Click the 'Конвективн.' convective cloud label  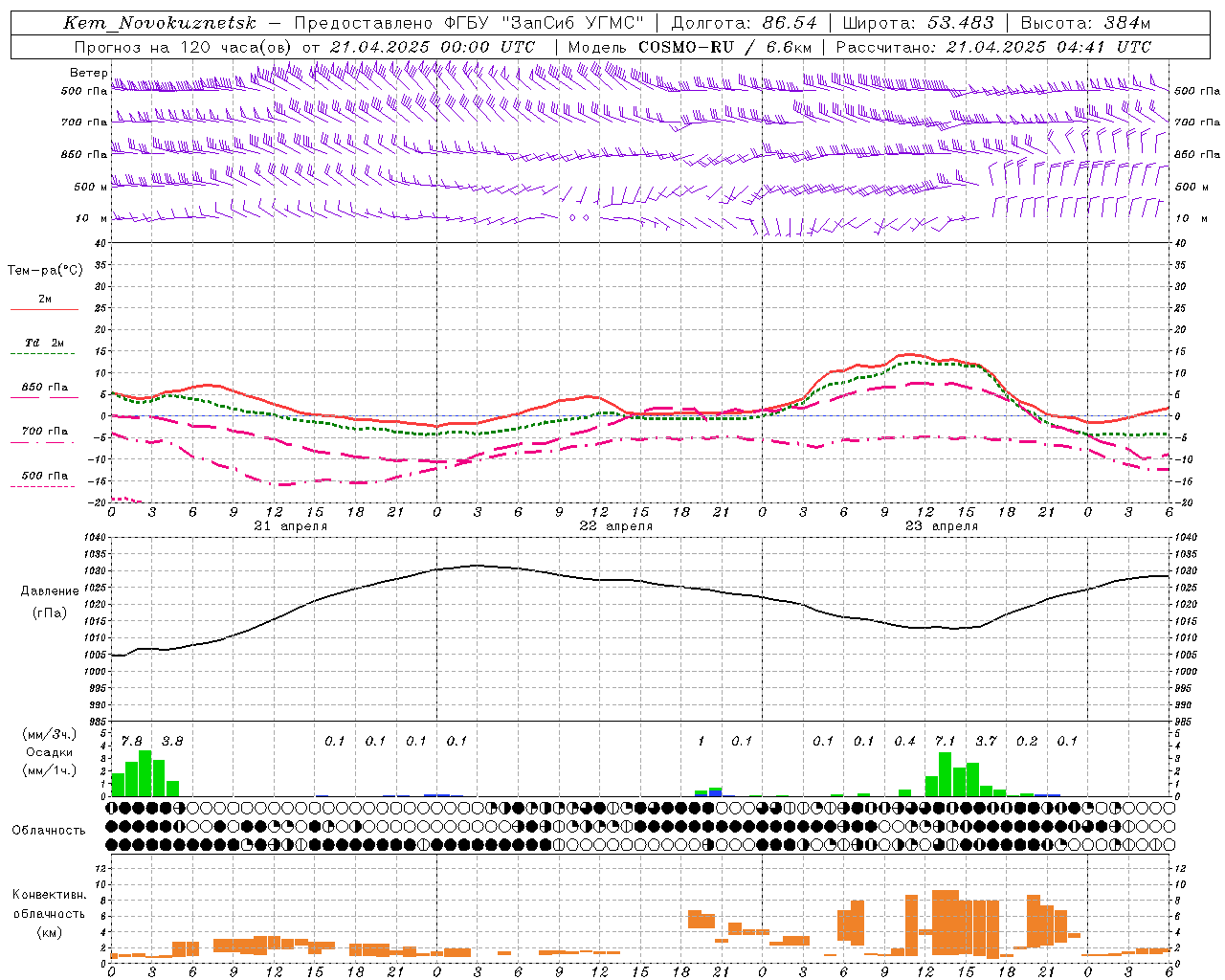tap(49, 895)
